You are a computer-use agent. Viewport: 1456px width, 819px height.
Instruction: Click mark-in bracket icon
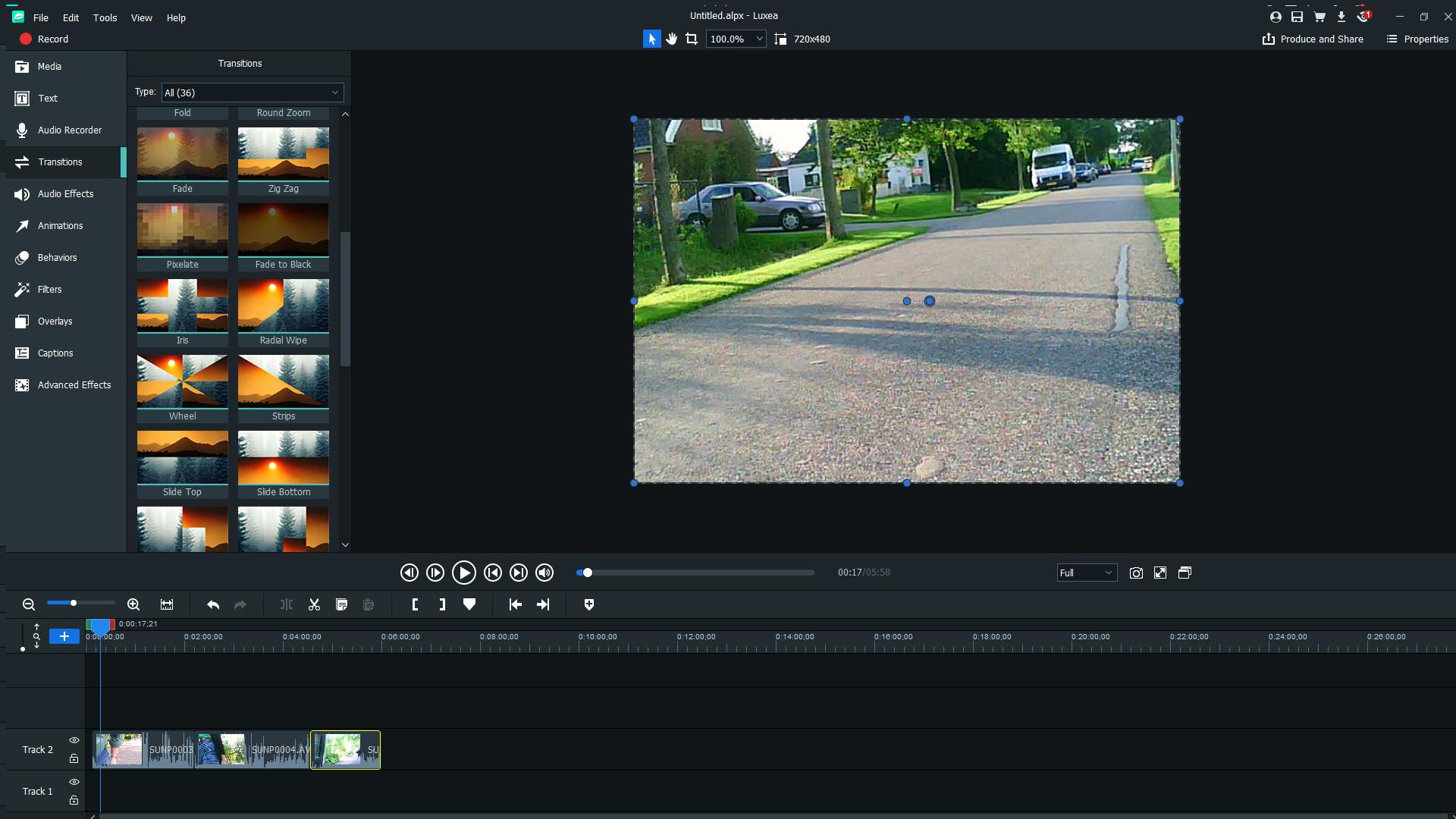tap(415, 604)
